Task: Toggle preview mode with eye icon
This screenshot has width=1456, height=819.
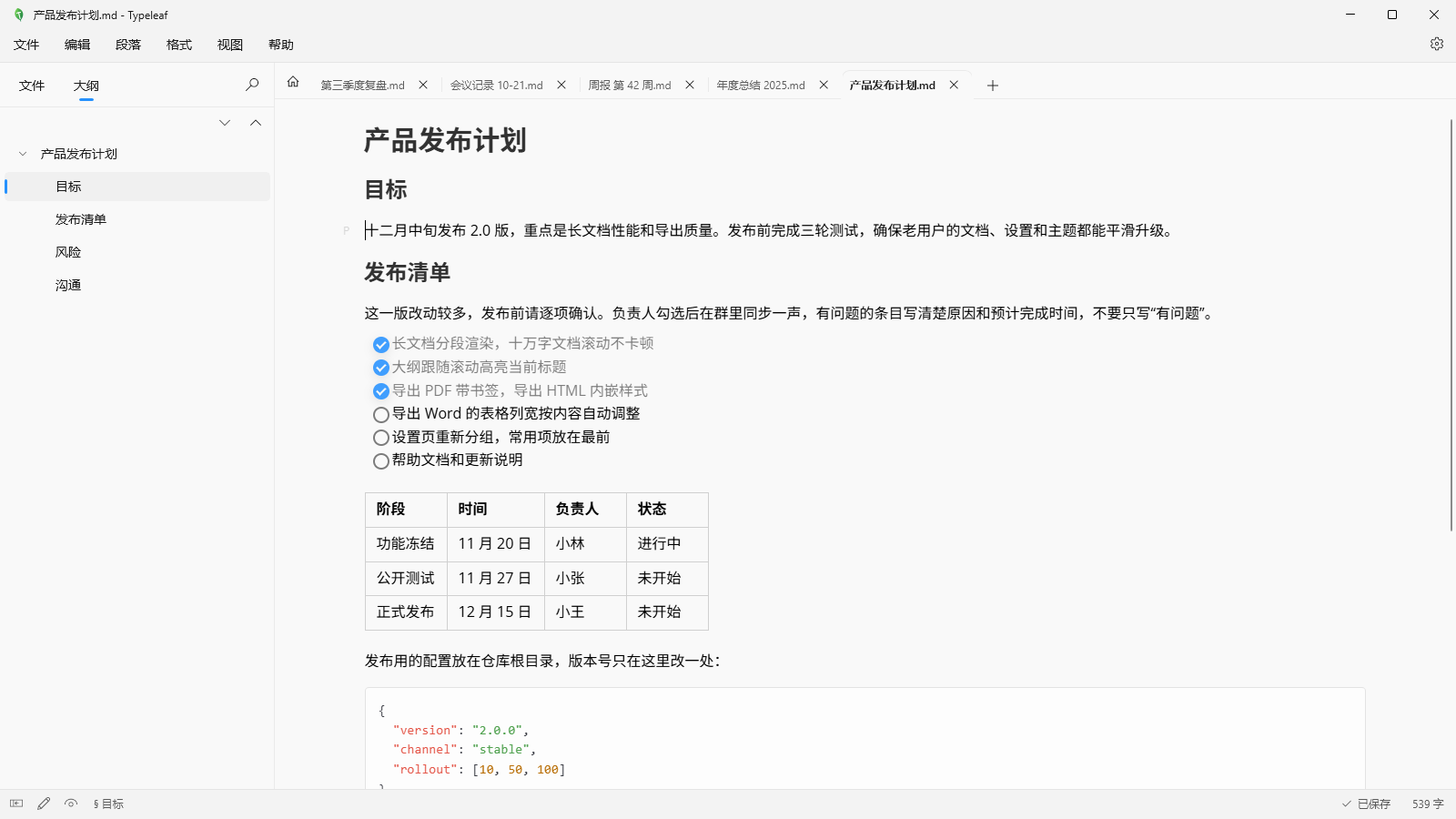Action: point(71,804)
